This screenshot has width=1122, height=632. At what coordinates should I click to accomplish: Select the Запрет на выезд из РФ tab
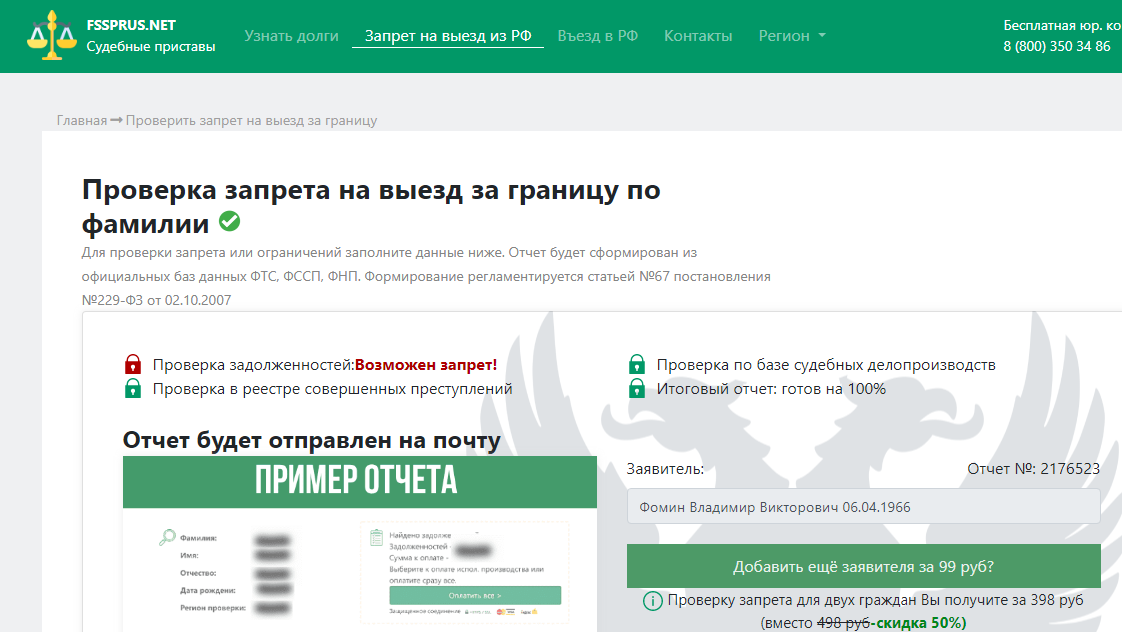[x=448, y=35]
